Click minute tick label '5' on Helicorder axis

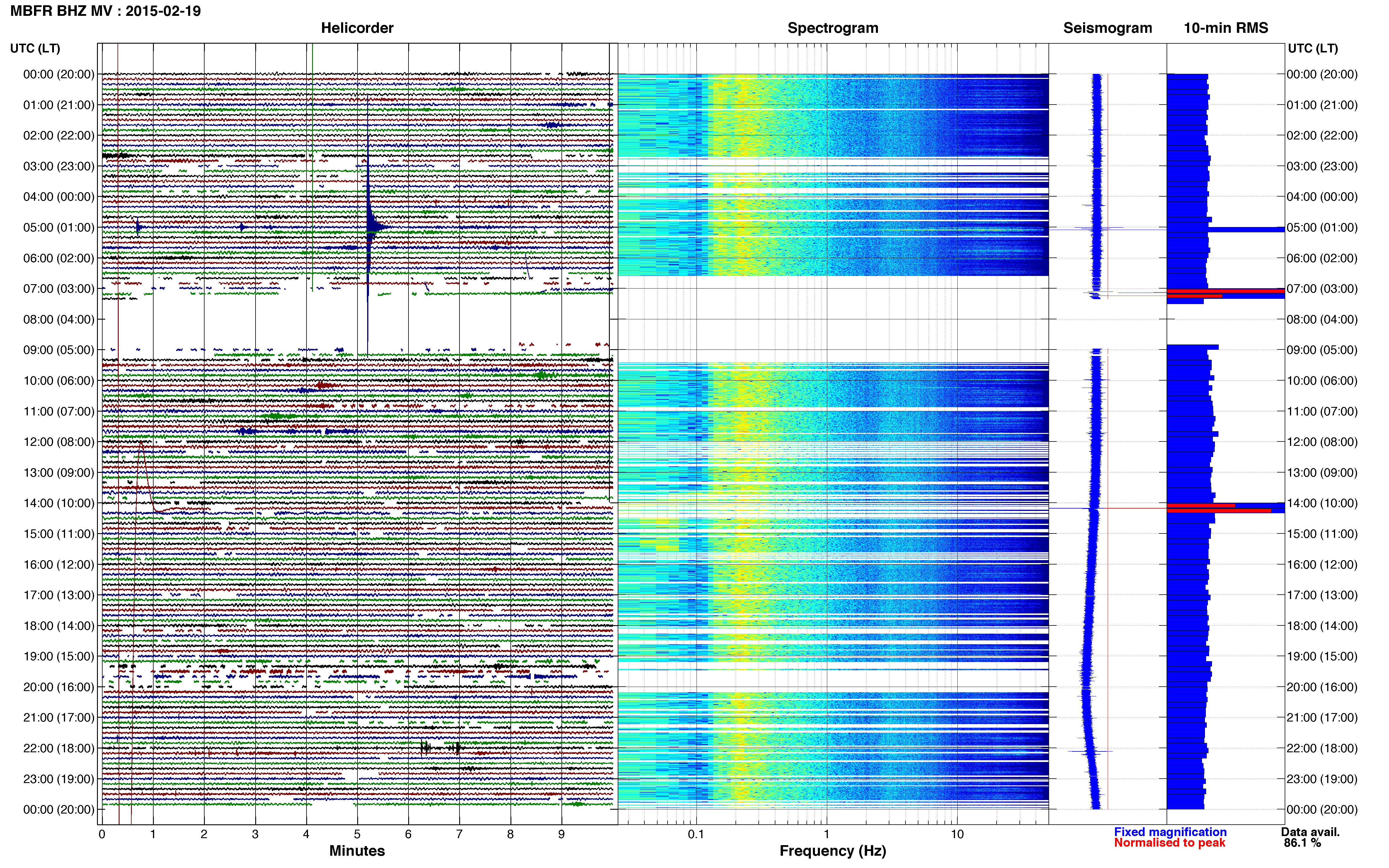coord(357,834)
